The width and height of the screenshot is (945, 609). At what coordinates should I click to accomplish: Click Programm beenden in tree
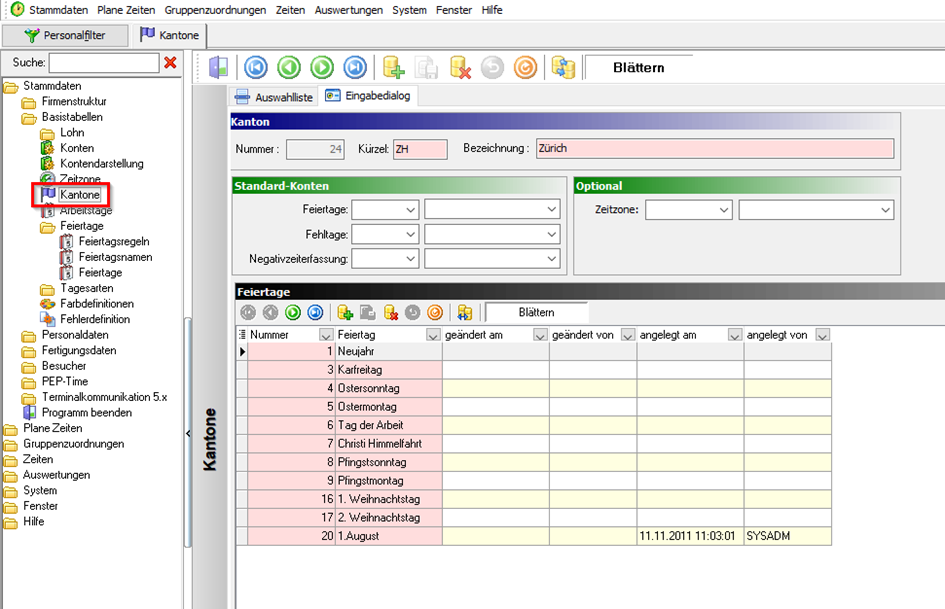coord(87,413)
